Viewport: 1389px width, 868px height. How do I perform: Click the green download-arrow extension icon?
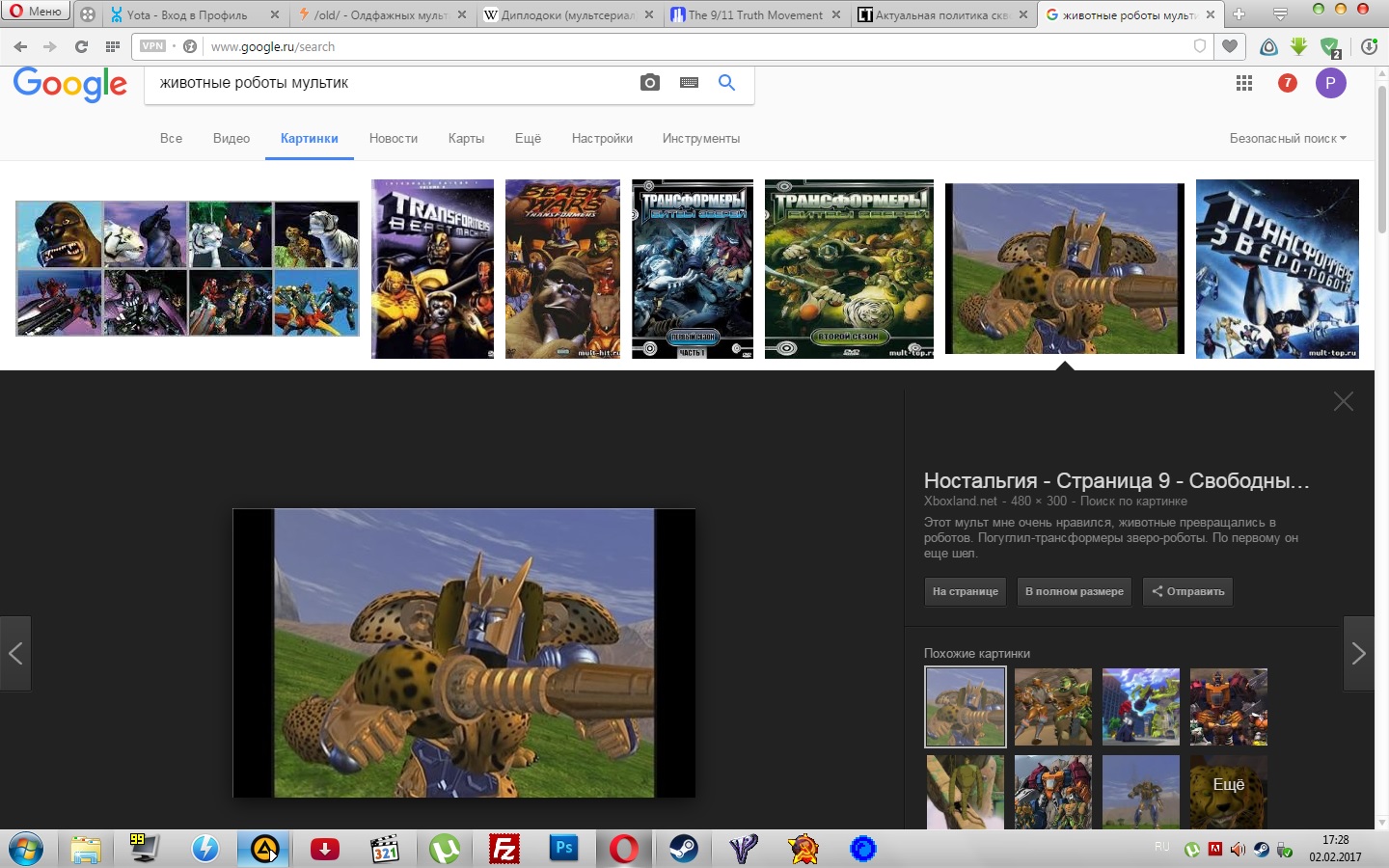tap(1299, 46)
